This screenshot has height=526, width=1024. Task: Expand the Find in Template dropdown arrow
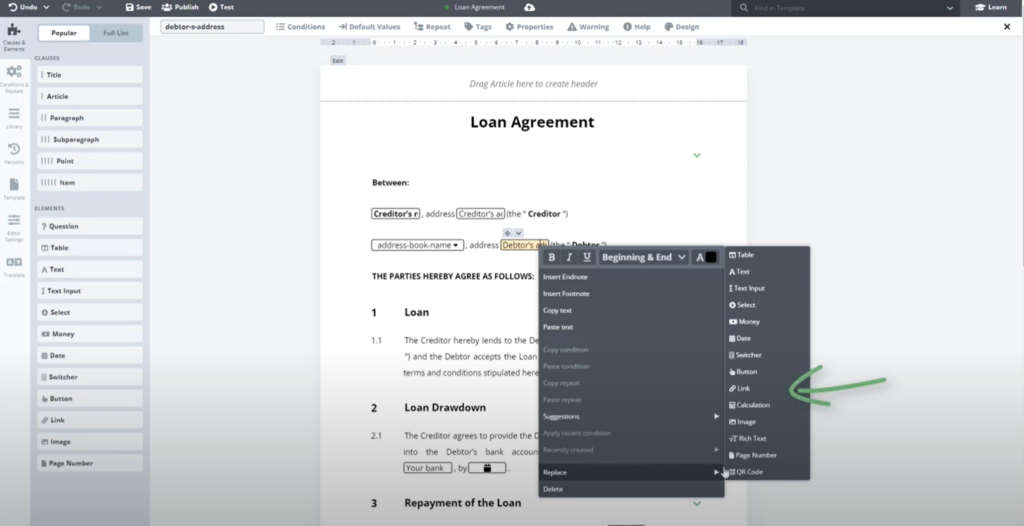click(950, 8)
